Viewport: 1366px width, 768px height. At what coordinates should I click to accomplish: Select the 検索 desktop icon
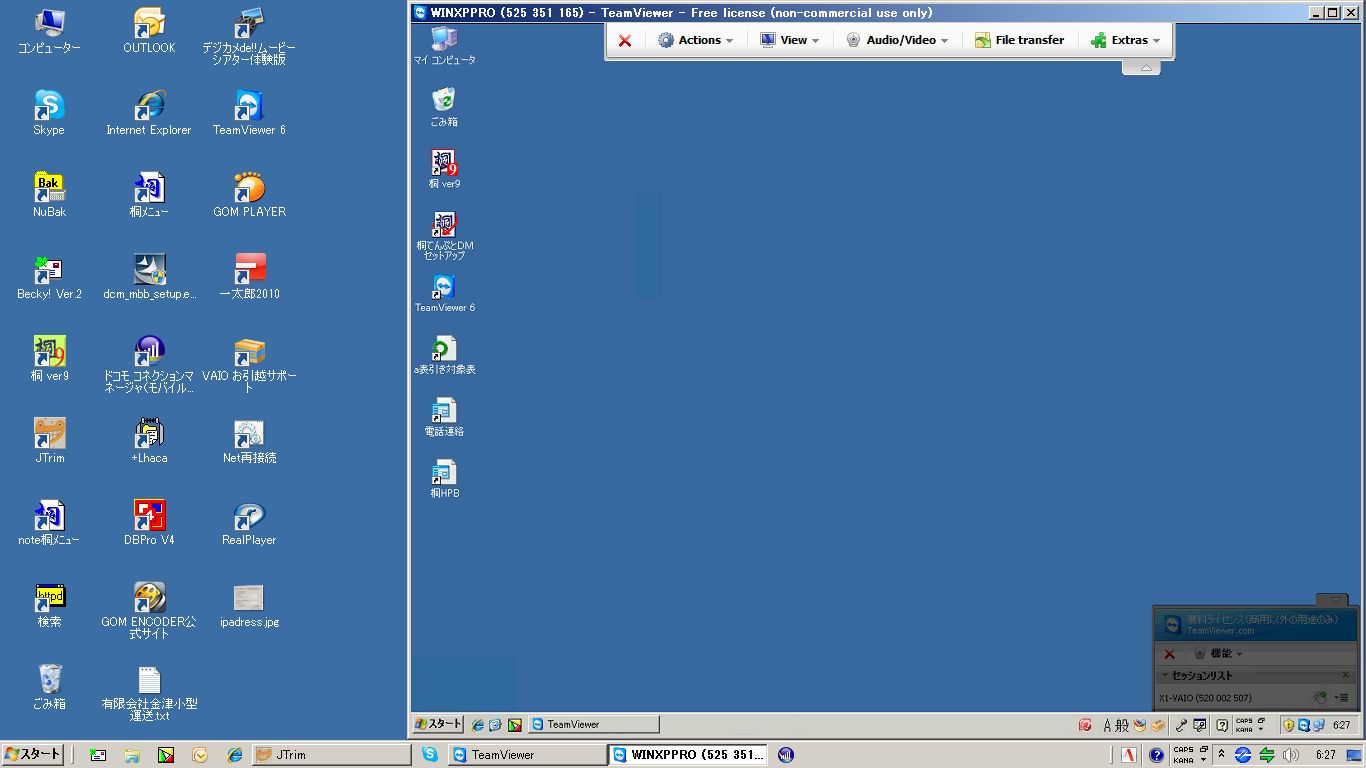pyautogui.click(x=49, y=605)
